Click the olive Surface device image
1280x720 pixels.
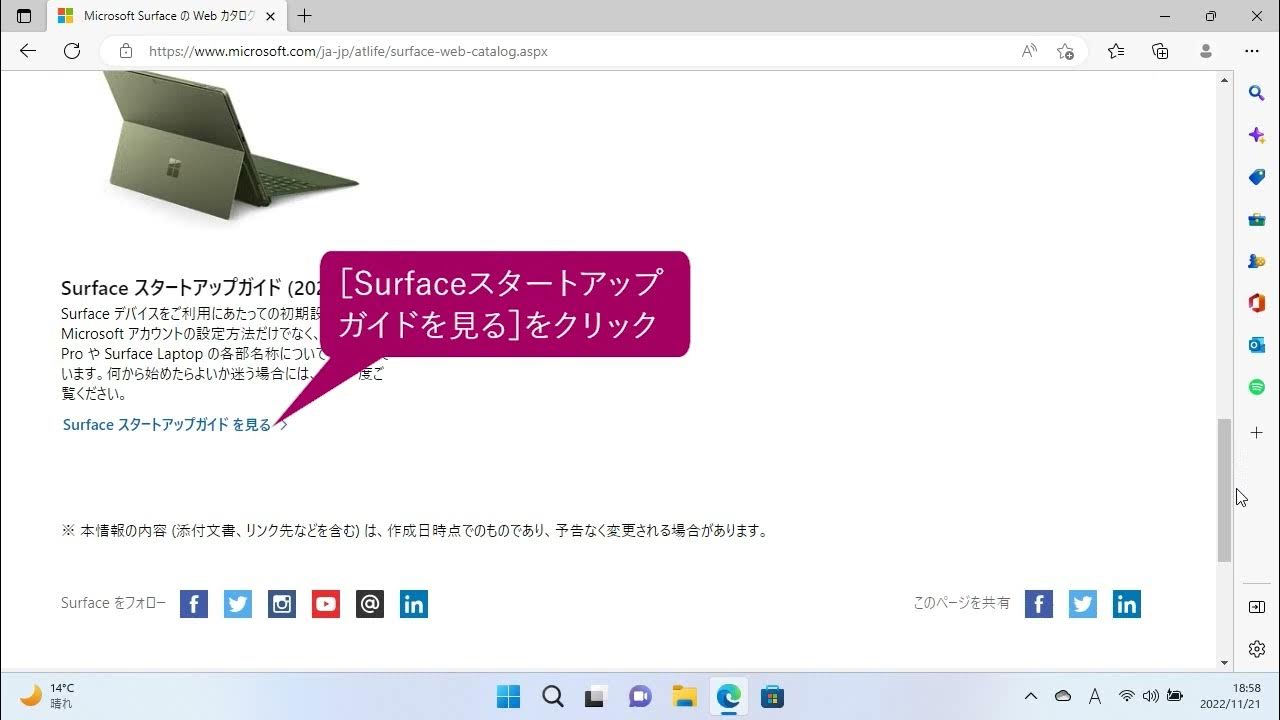coord(230,145)
